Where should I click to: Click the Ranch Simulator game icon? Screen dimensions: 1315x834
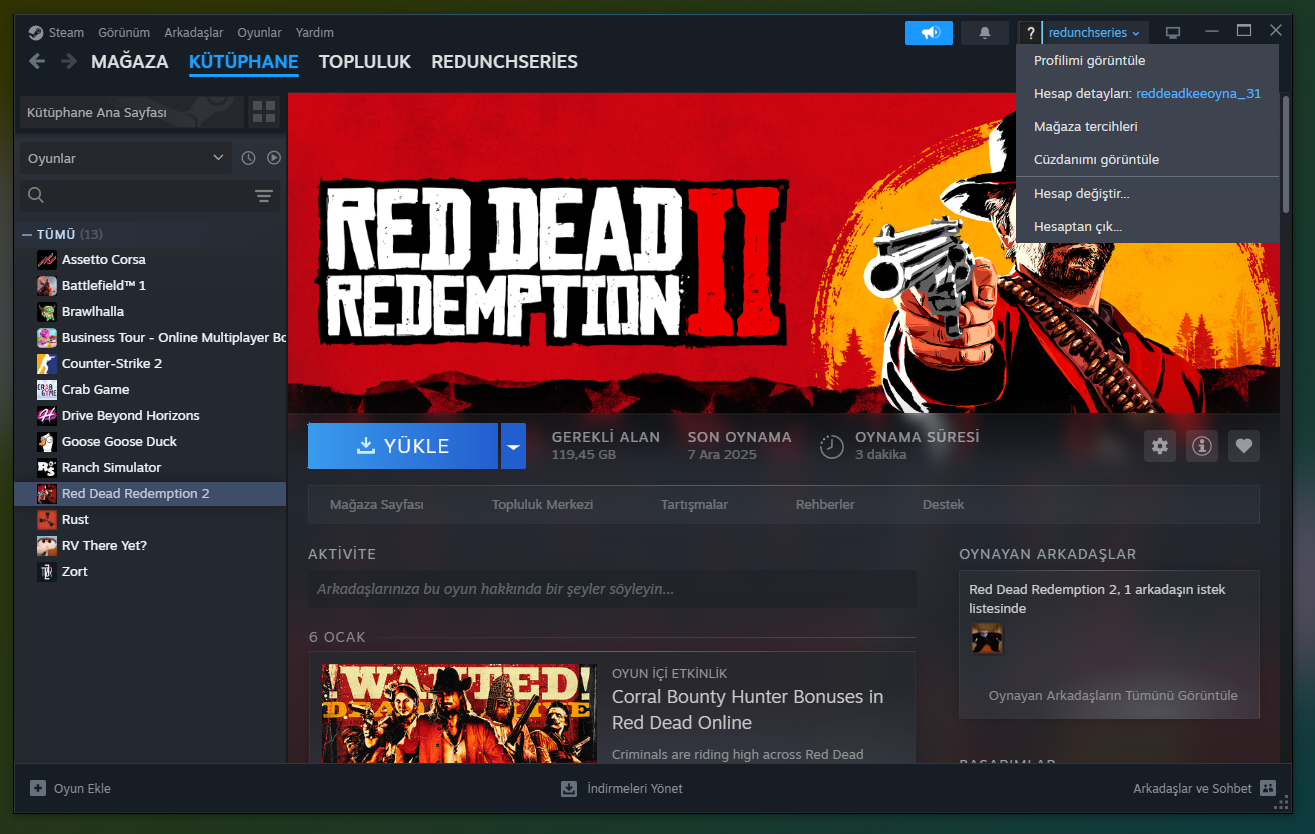click(47, 467)
